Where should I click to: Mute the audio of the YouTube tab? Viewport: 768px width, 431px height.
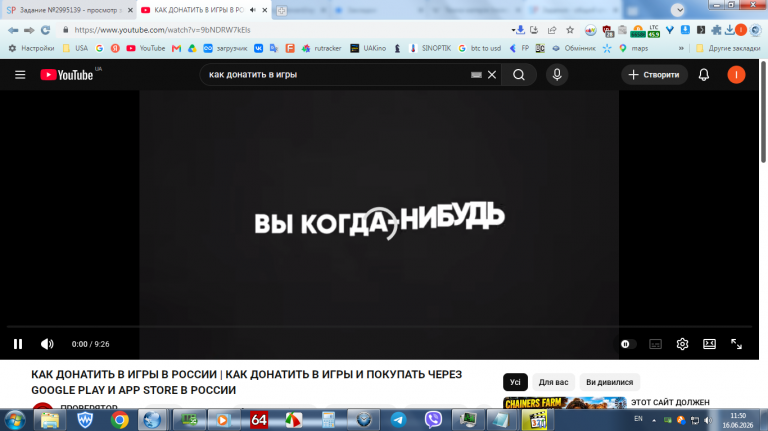coord(253,10)
